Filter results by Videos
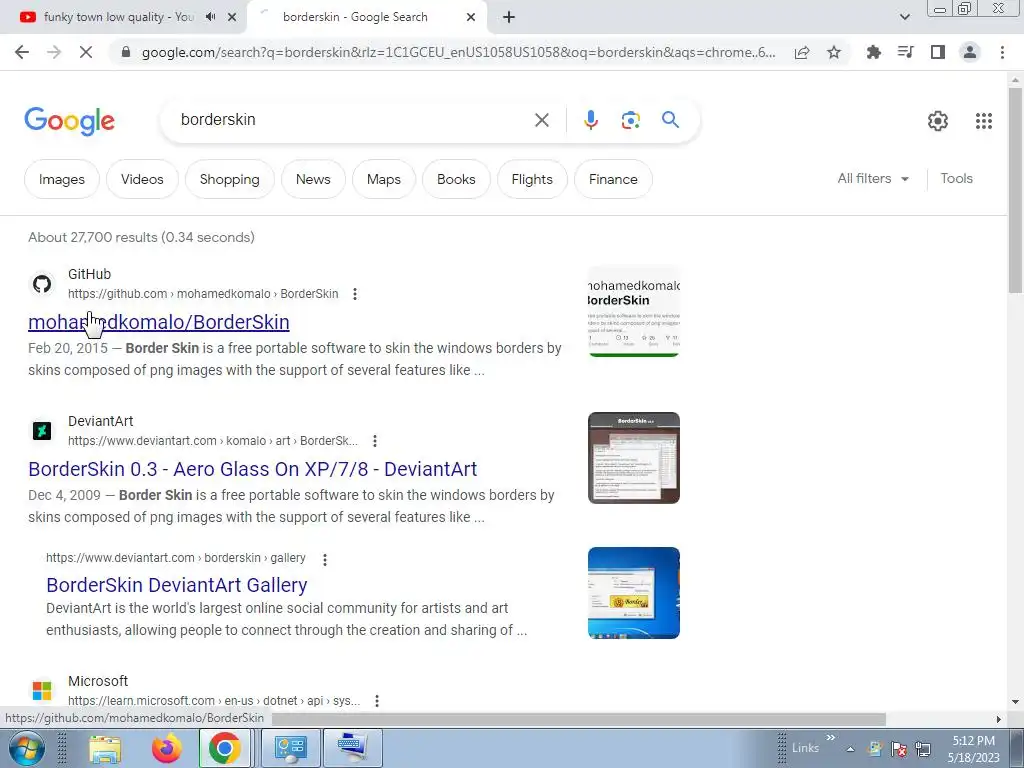 [142, 179]
